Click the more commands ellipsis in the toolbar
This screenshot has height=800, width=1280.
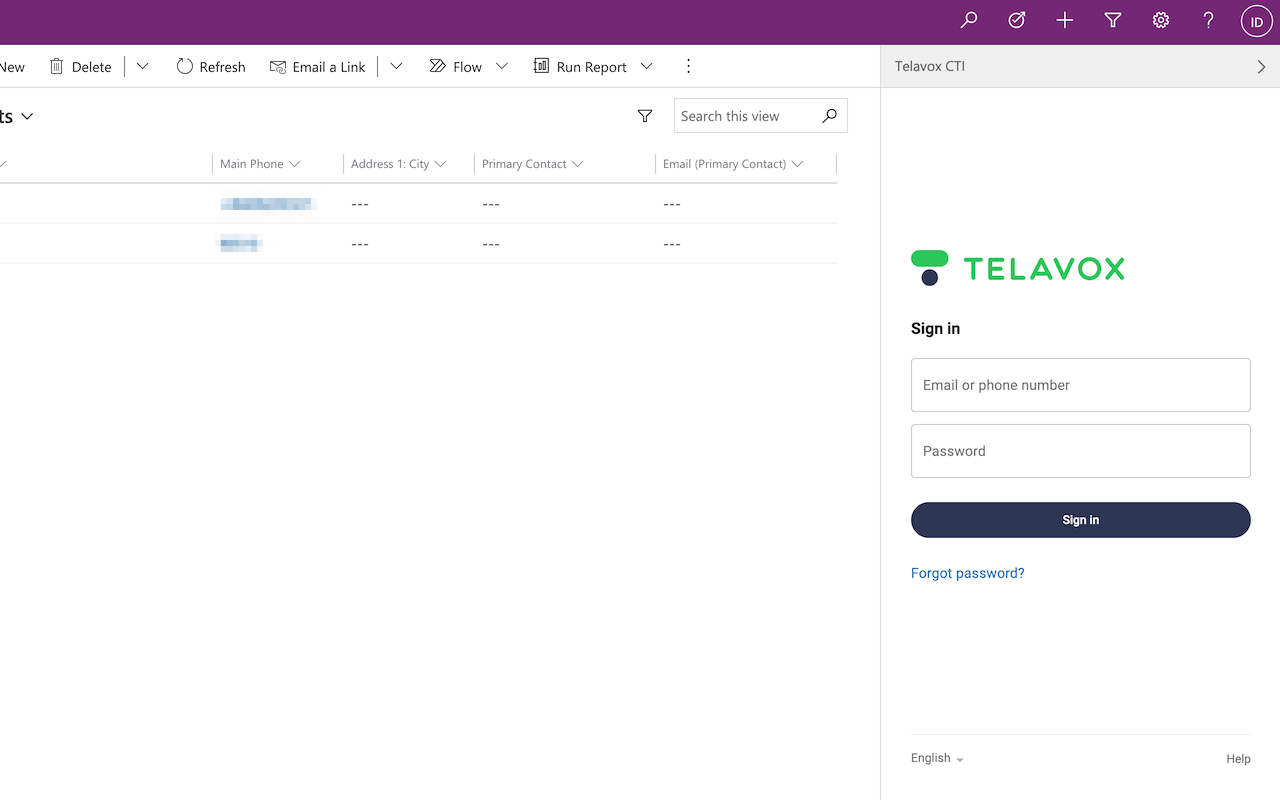click(x=688, y=66)
